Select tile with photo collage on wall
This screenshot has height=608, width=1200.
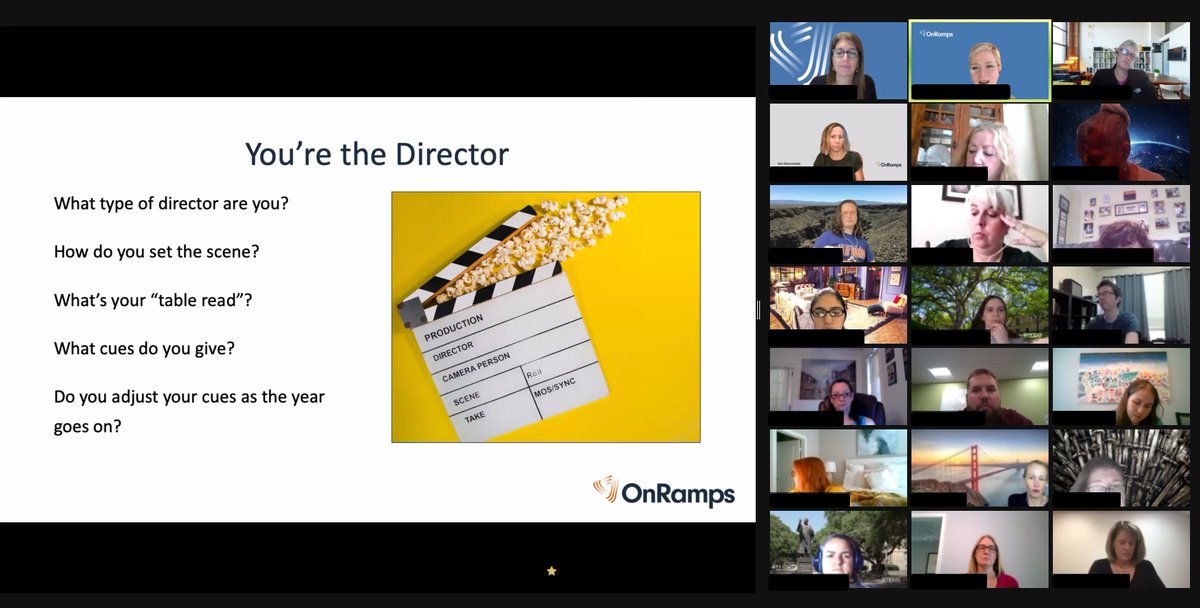point(1121,223)
